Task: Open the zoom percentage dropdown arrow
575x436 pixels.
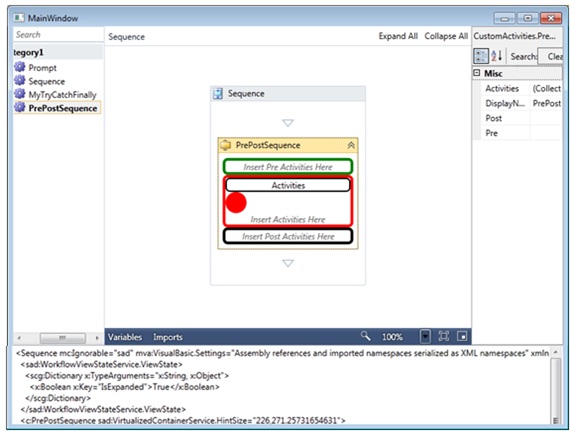Action: (425, 336)
